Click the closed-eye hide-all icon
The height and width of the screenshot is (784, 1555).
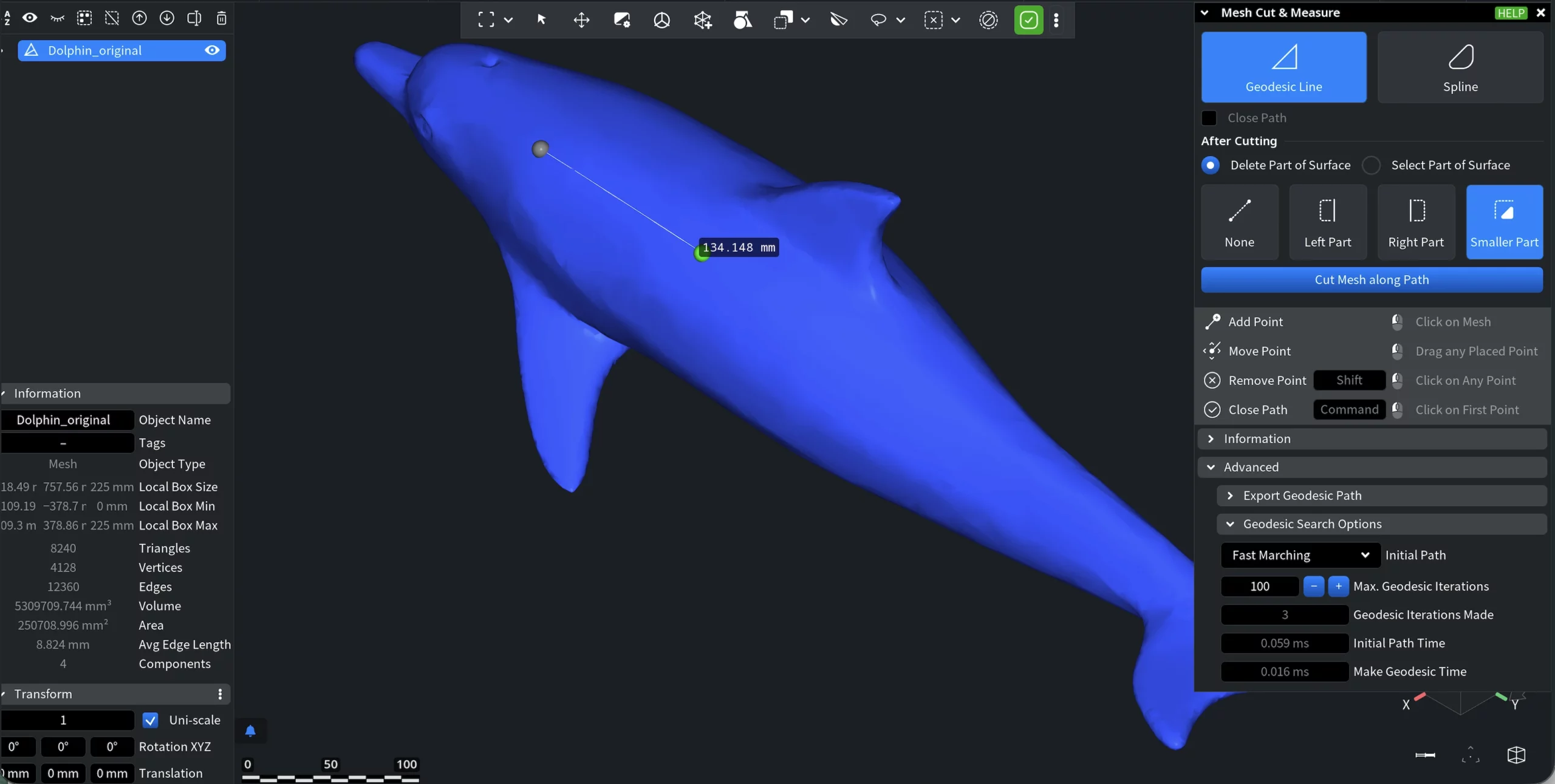pos(57,18)
